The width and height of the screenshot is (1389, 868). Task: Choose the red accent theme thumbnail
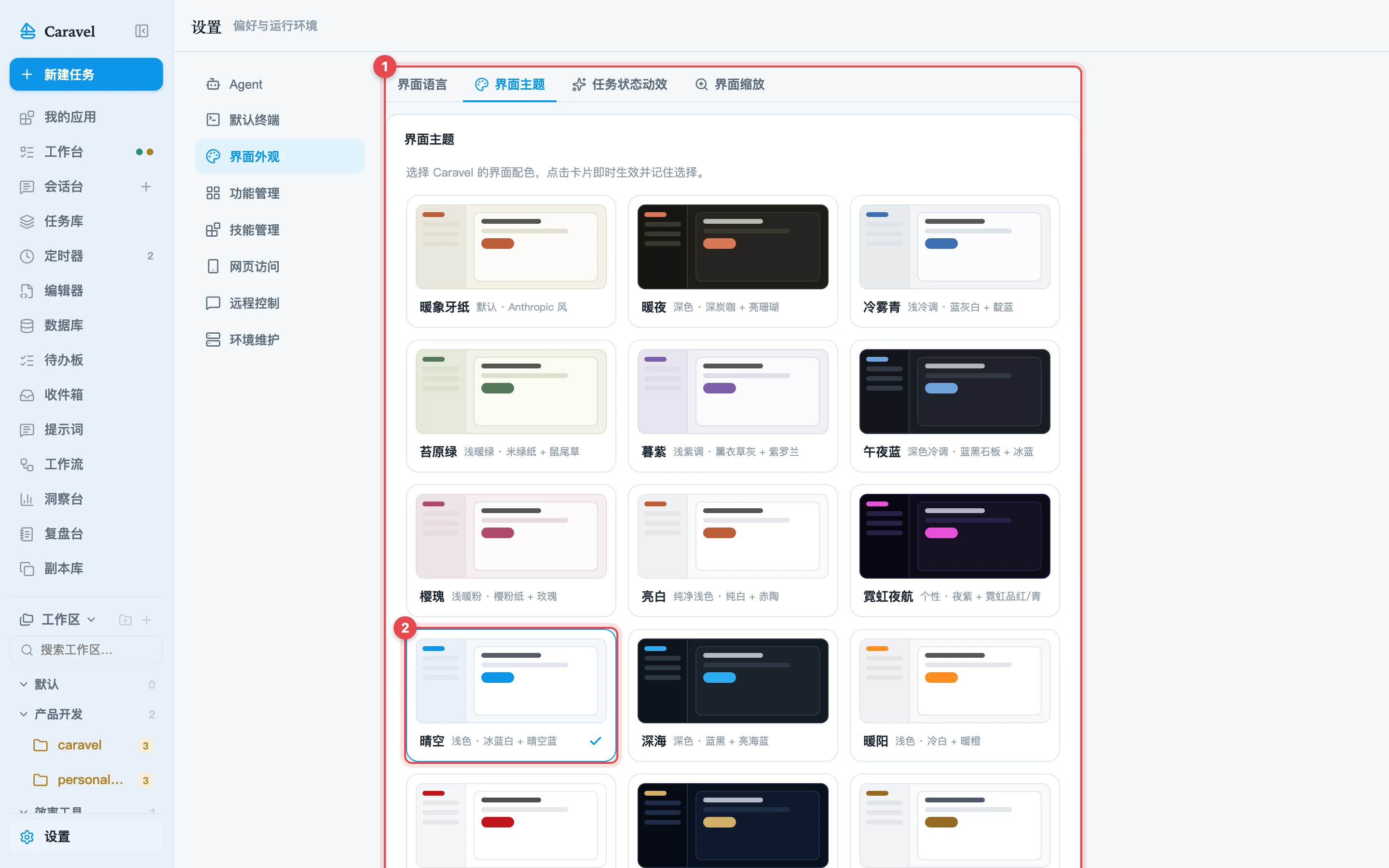pos(511,826)
